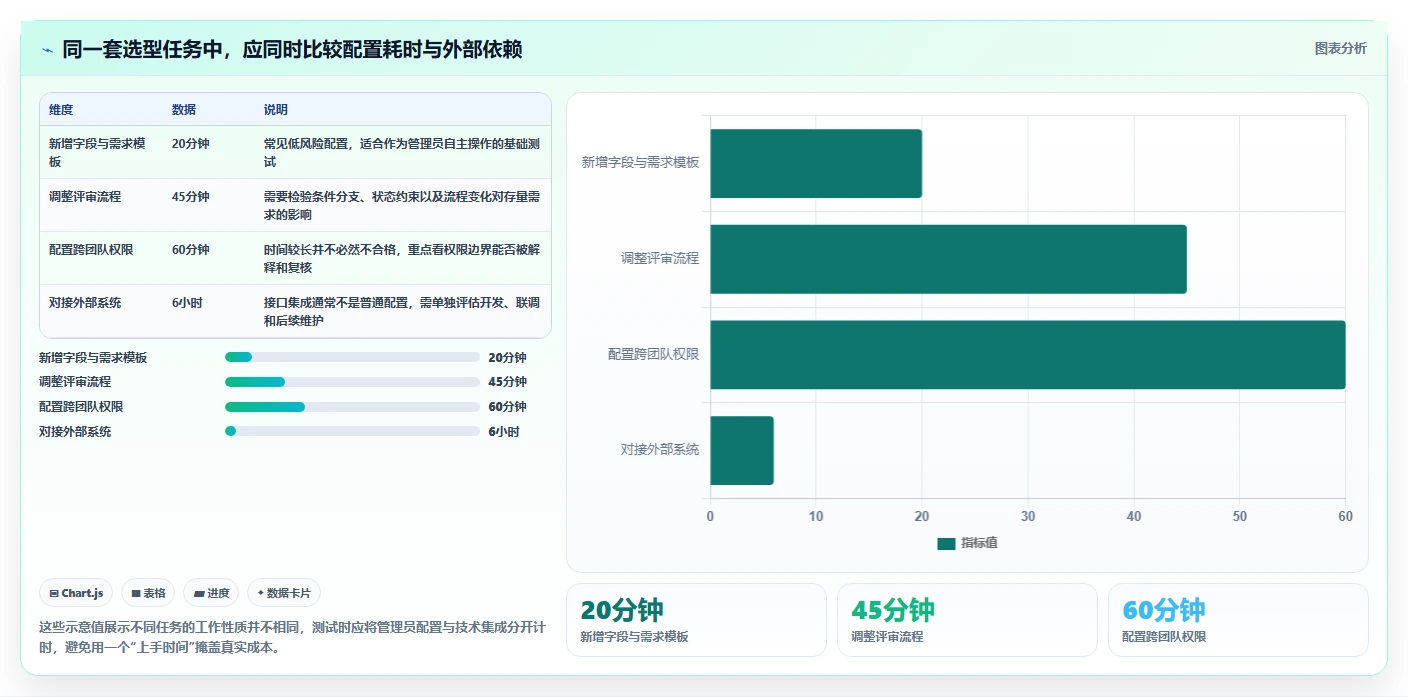Click the 新增字段与需求模板 progress bar
This screenshot has height=697, width=1408.
point(352,357)
